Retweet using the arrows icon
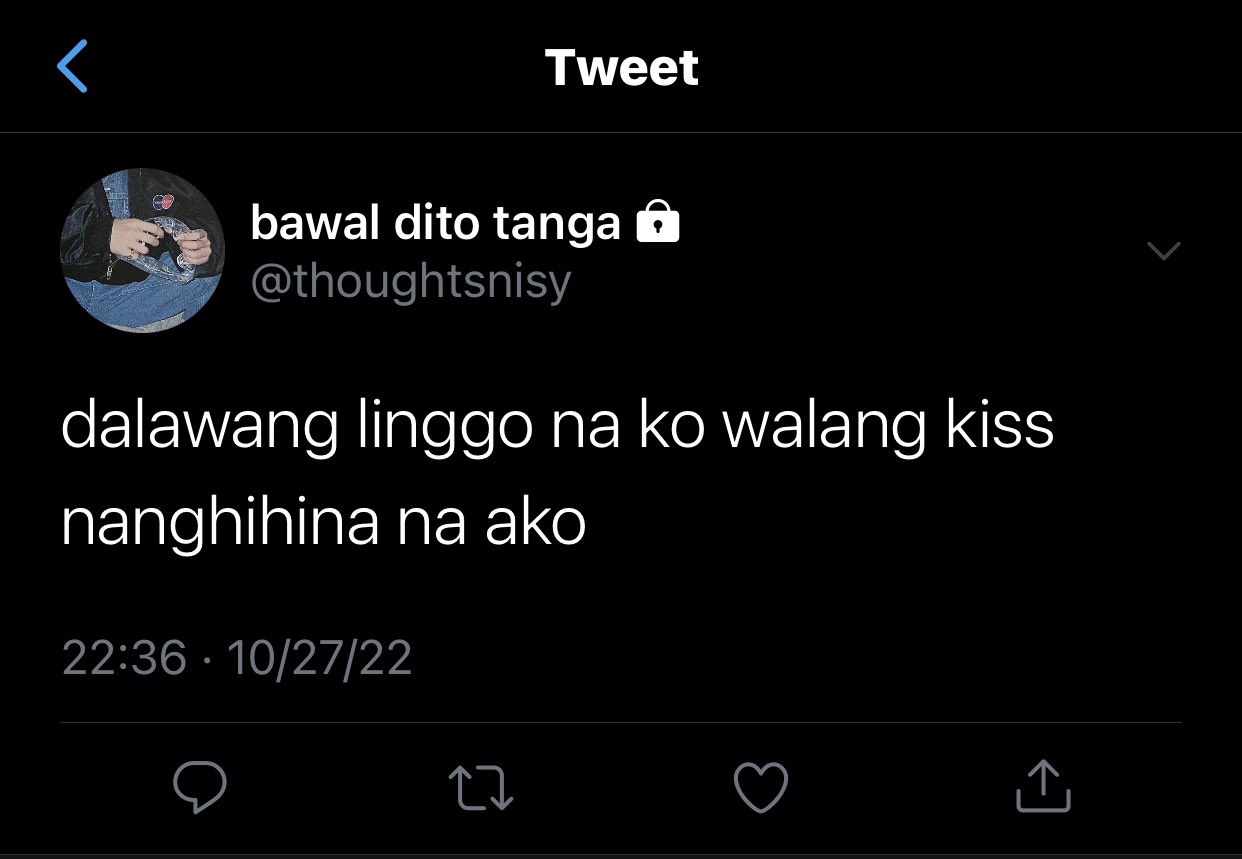The height and width of the screenshot is (859, 1242). click(x=481, y=787)
